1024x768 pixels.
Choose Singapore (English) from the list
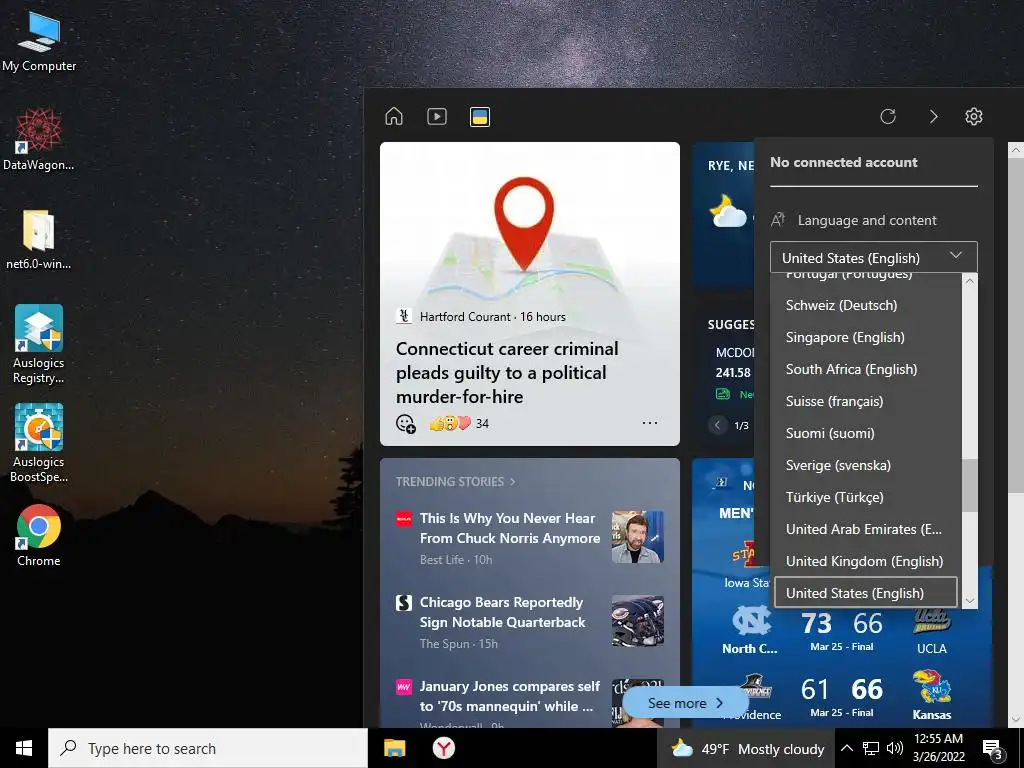pos(865,338)
